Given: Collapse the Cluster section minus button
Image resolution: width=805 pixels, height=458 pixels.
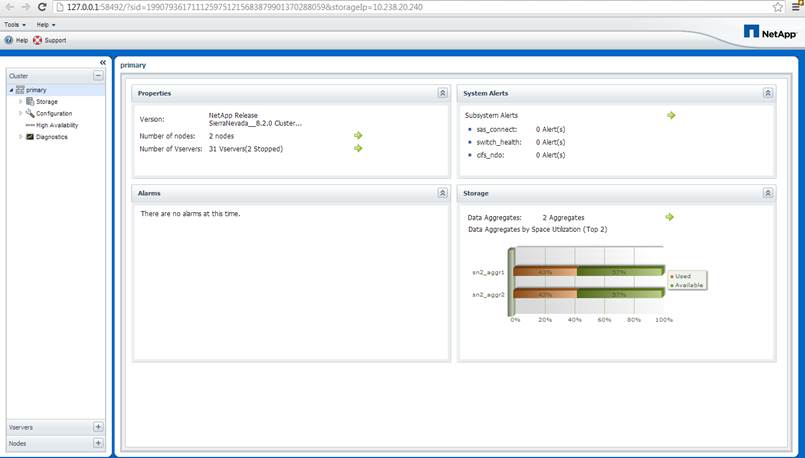Looking at the screenshot, I should [x=98, y=75].
